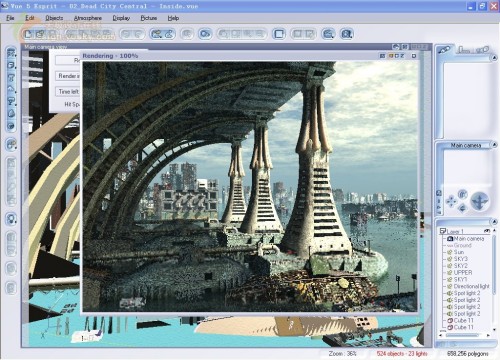Open the File menu
Image resolution: width=500 pixels, height=360 pixels.
coord(10,18)
